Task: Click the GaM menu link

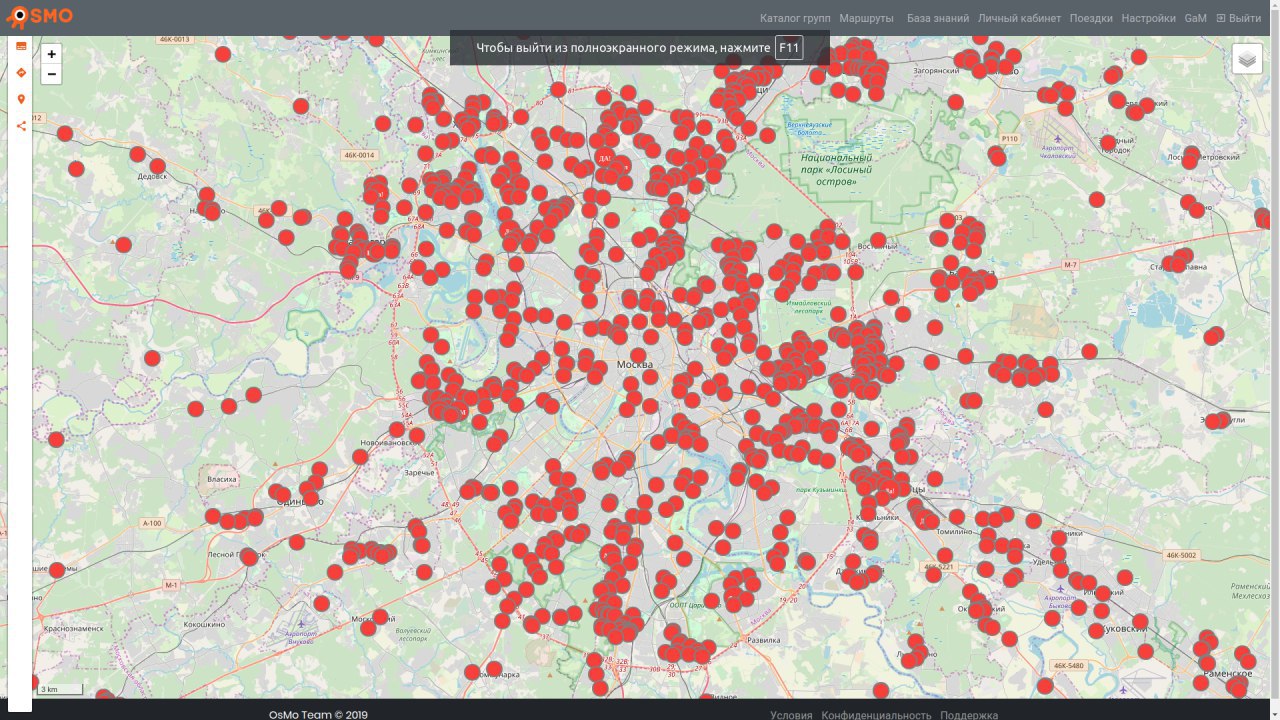Action: click(x=1195, y=18)
